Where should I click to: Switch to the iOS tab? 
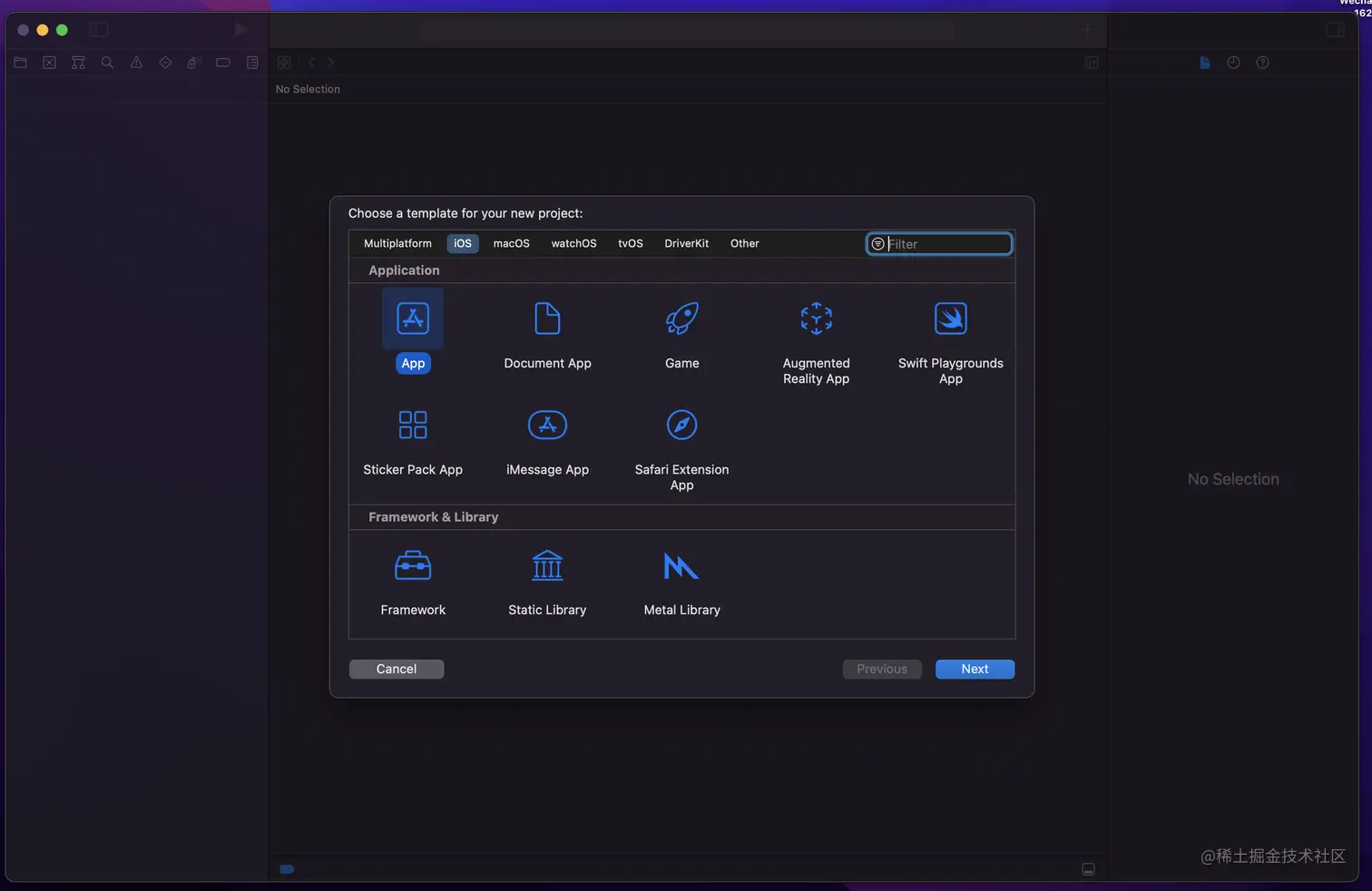point(463,243)
